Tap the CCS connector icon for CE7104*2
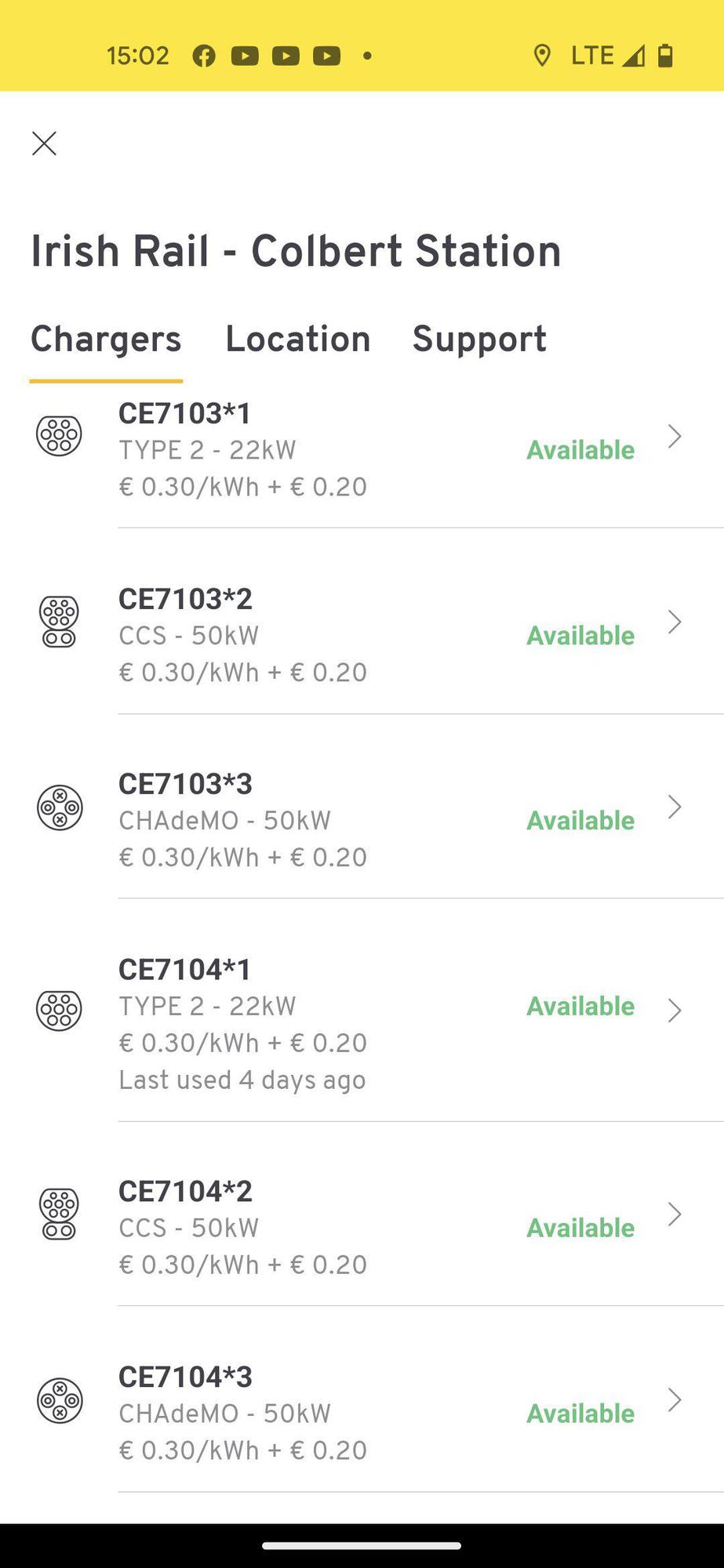Viewport: 724px width, 1568px height. 59,1214
